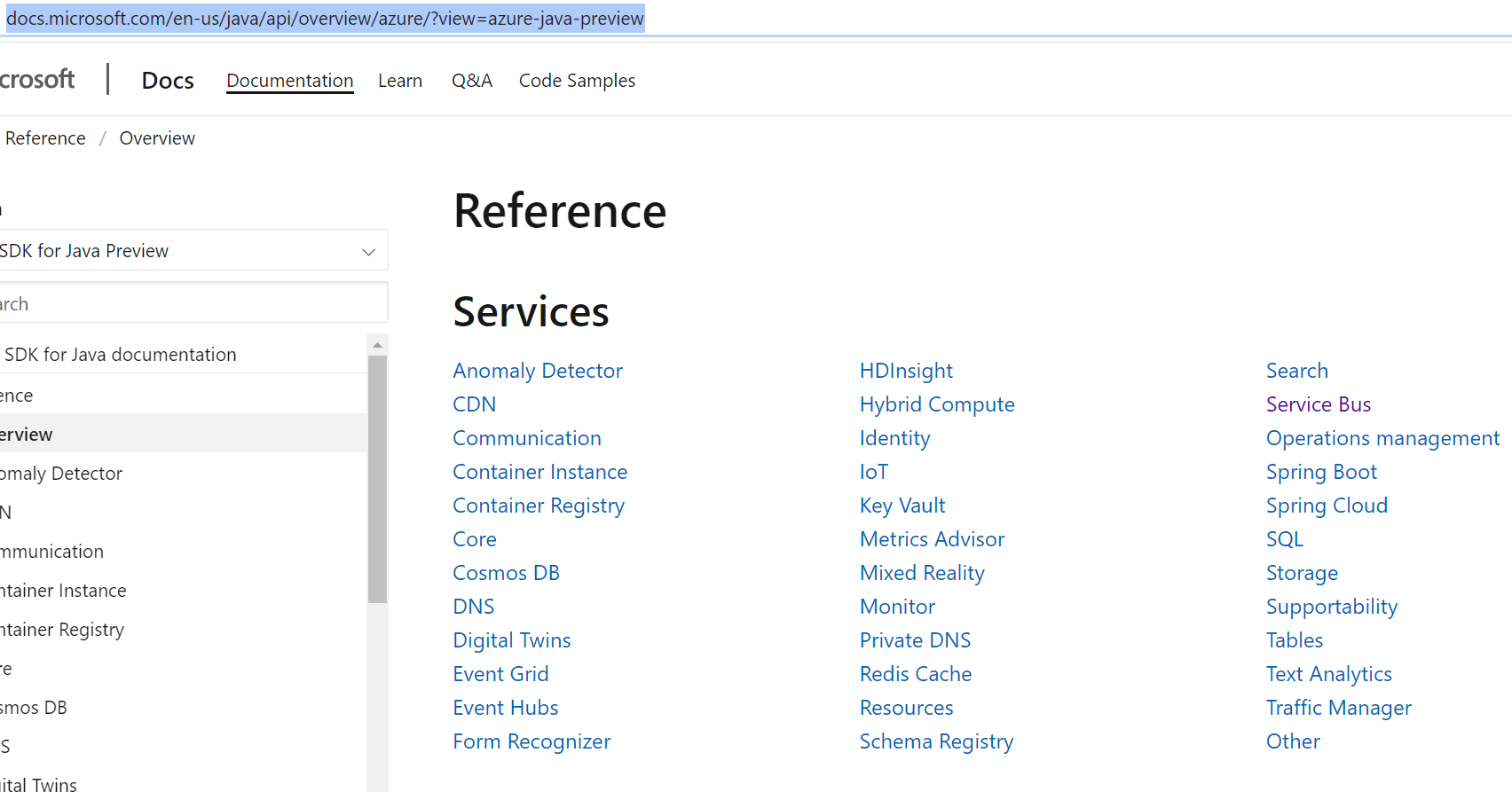Select Cosmos DB in the sidebar tree
Image resolution: width=1512 pixels, height=792 pixels.
point(34,708)
